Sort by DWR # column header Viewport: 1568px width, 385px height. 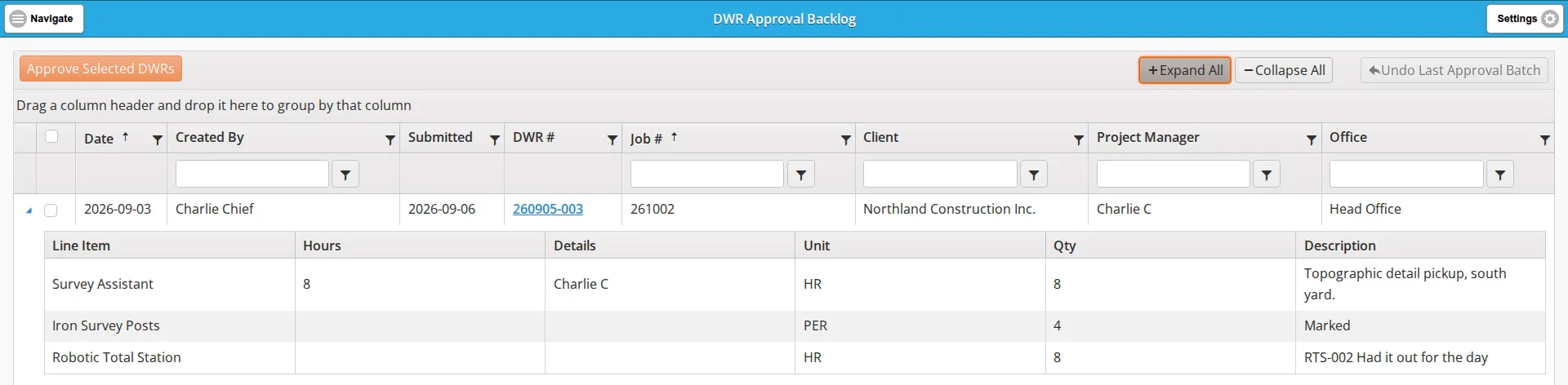[533, 137]
